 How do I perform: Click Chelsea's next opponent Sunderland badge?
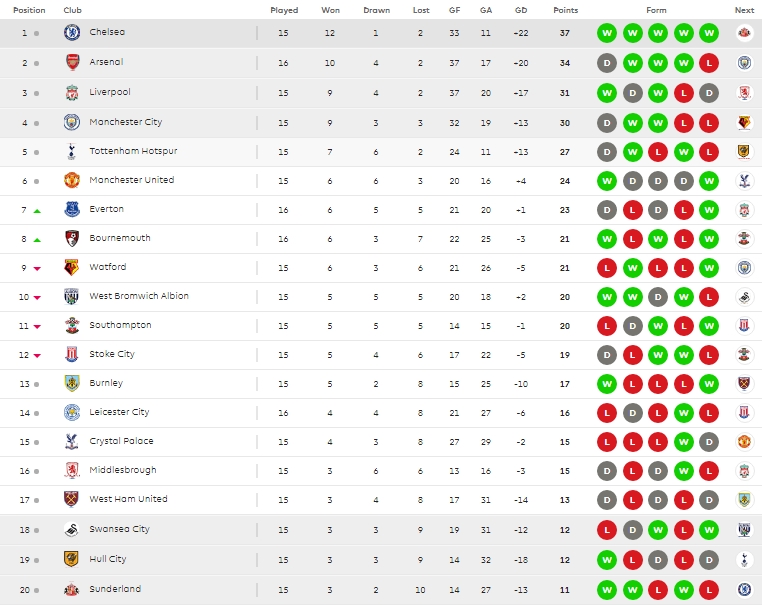(x=744, y=33)
